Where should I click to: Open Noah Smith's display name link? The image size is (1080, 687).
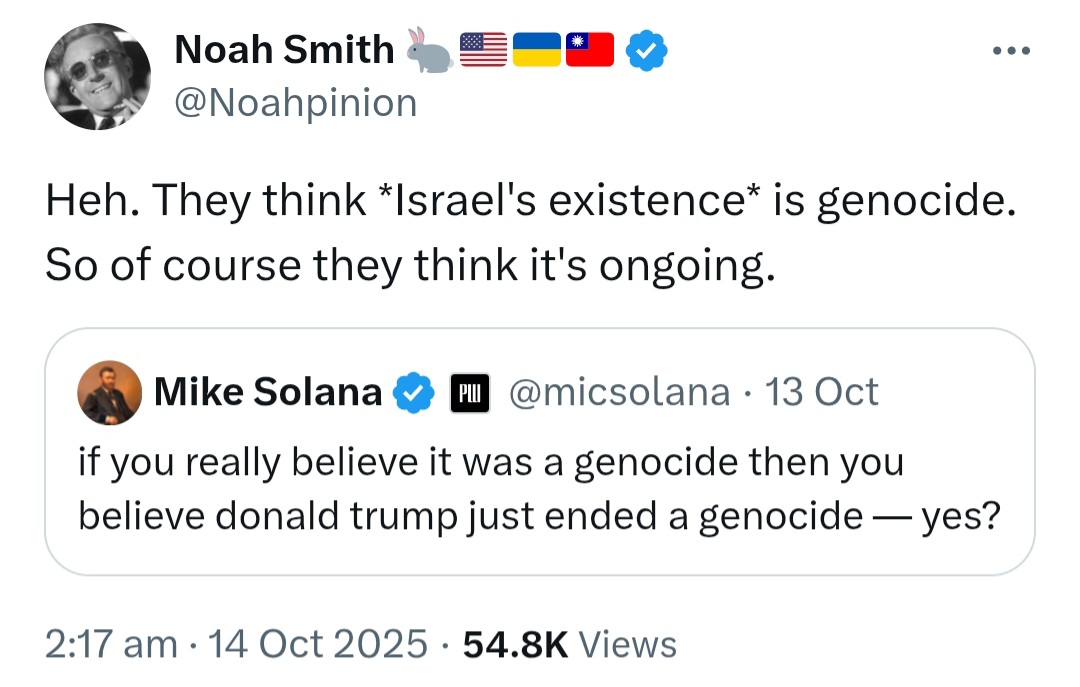pos(284,50)
